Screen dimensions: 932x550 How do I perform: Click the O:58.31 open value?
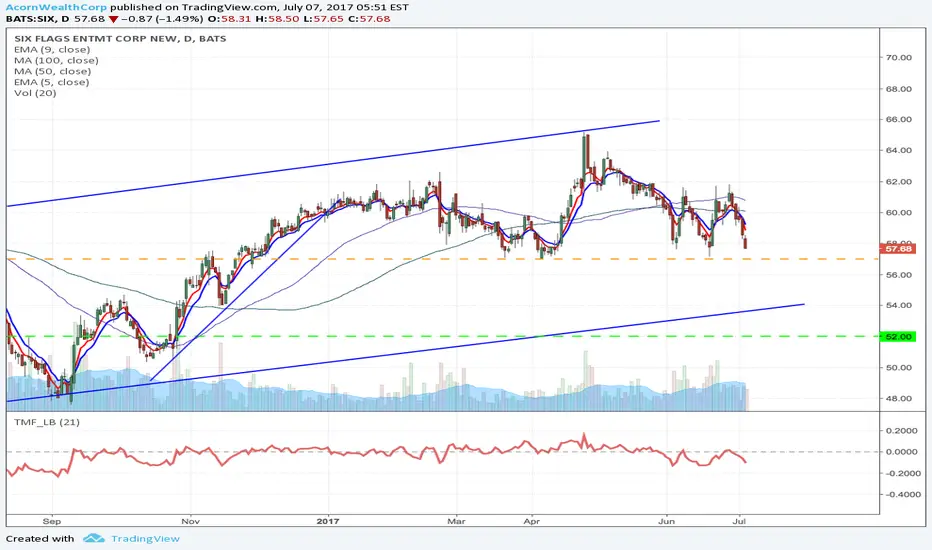click(228, 19)
